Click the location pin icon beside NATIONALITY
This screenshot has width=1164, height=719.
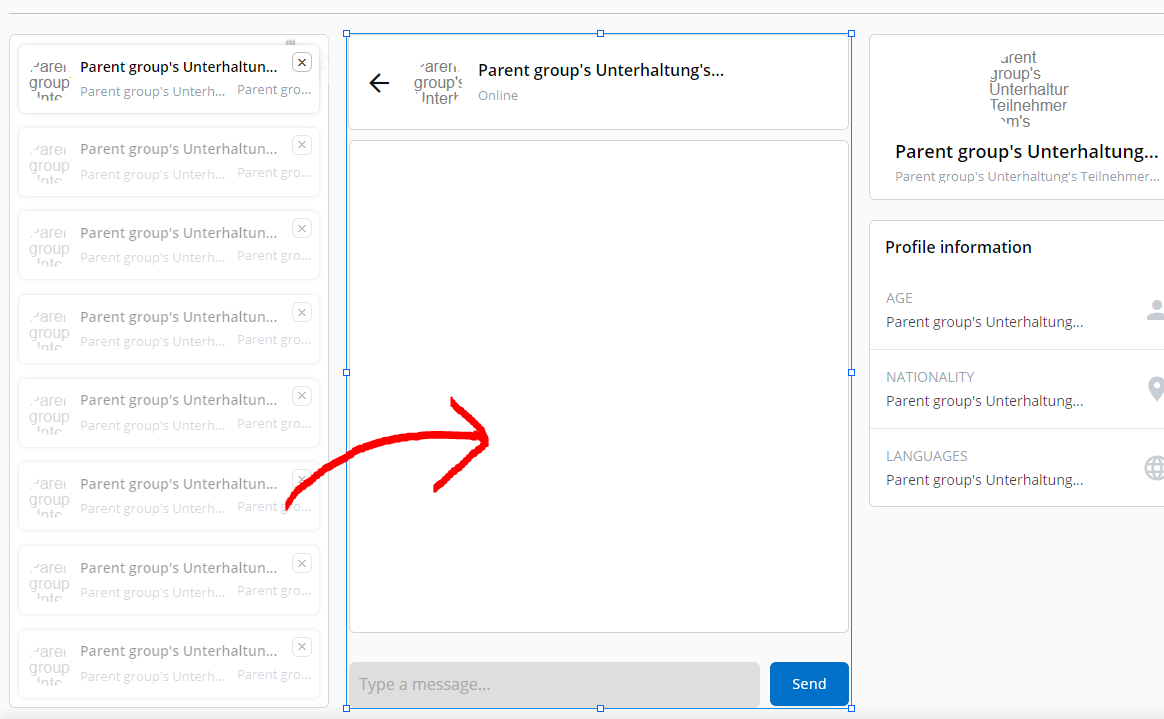point(1156,389)
